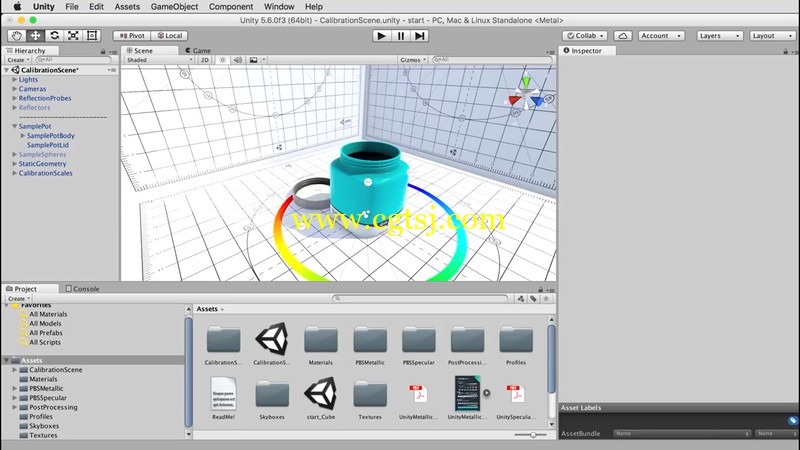800x450 pixels.
Task: Start Play mode
Action: pos(381,36)
